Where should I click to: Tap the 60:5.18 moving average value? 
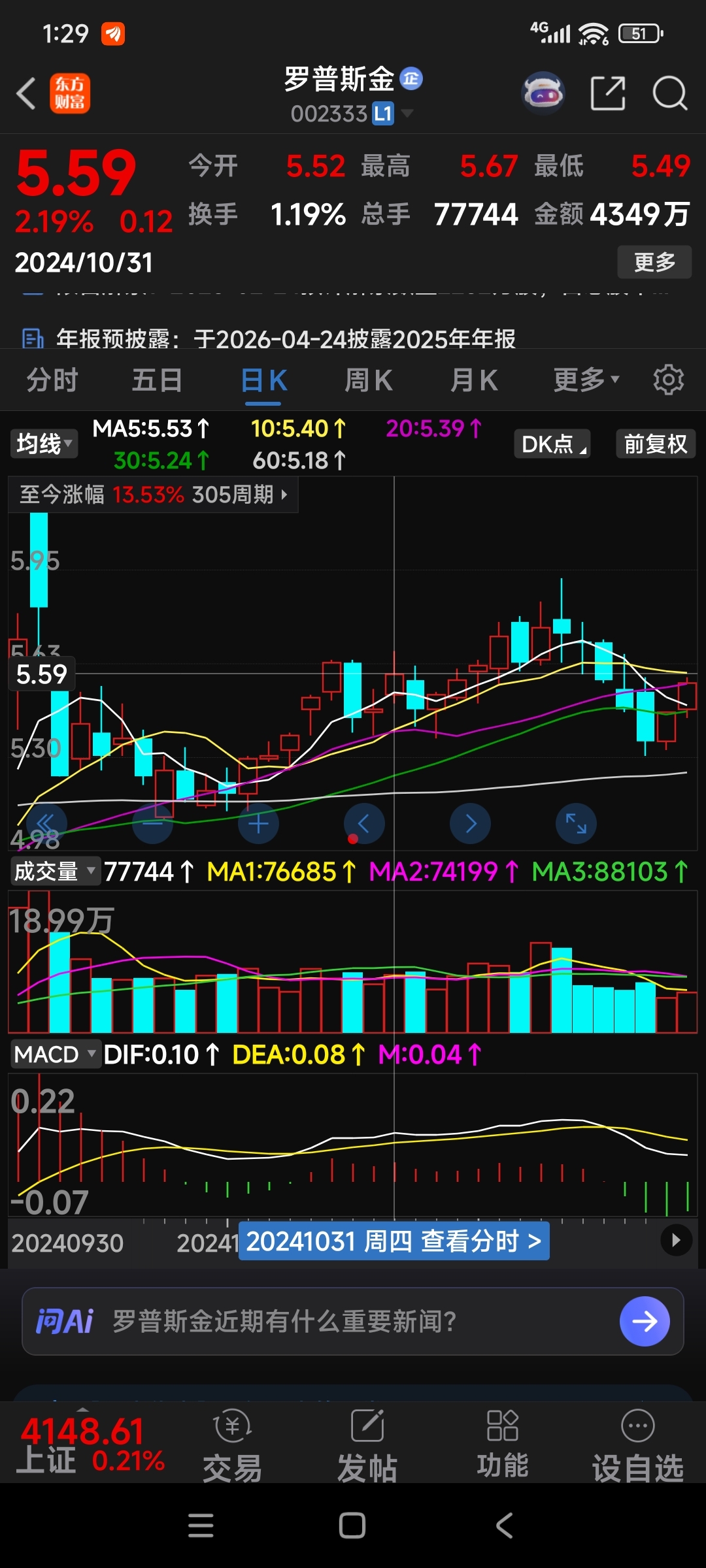[299, 461]
